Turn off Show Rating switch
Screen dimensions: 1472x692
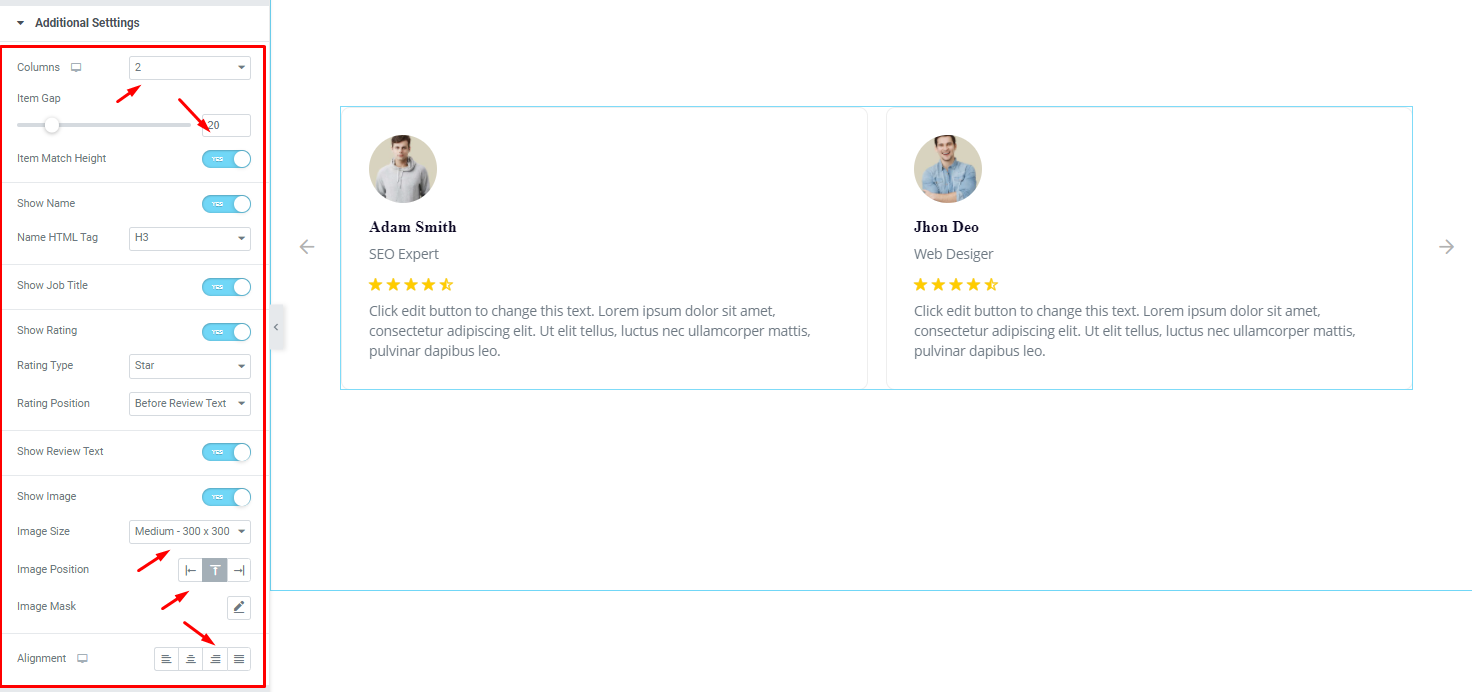226,331
